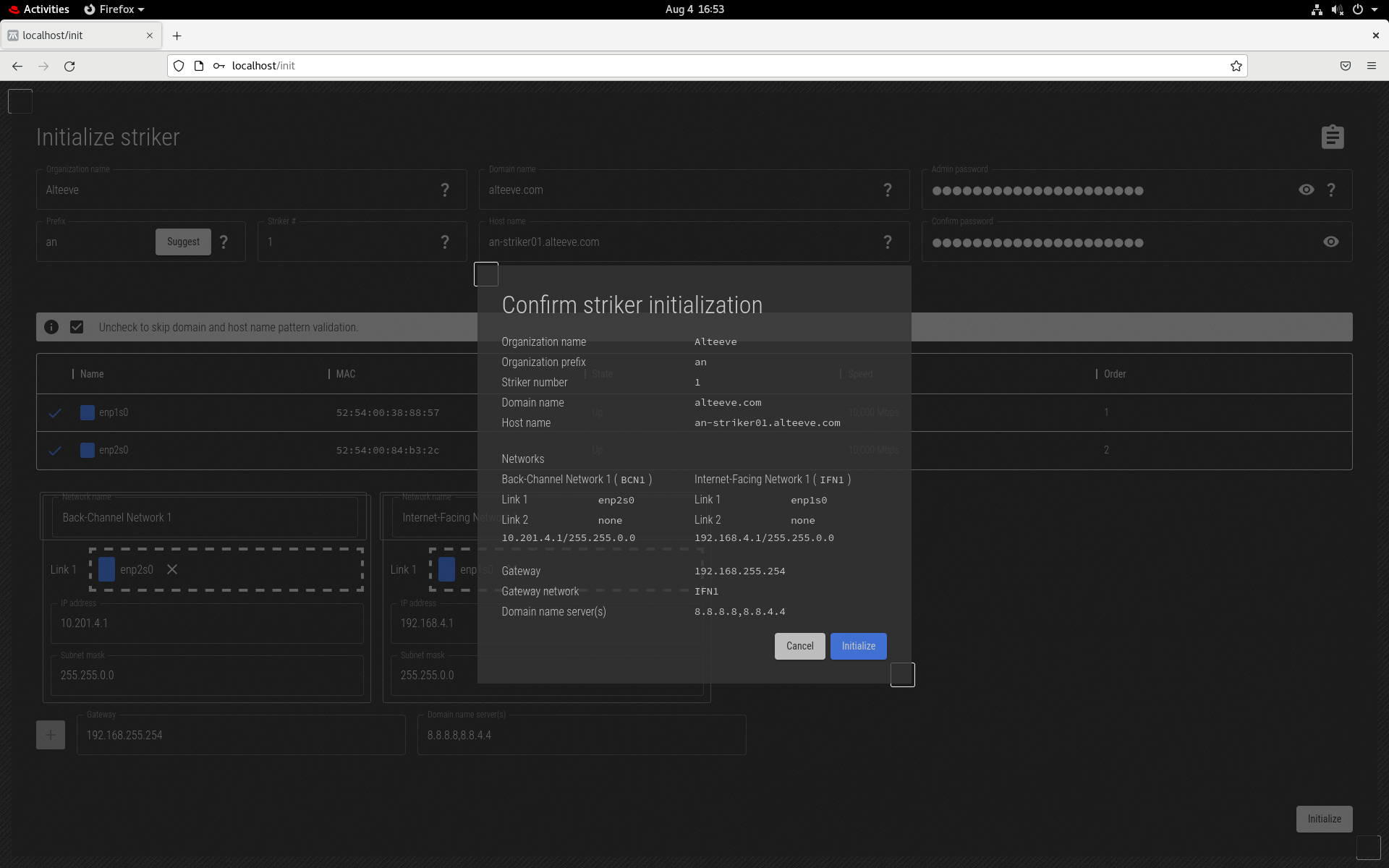The width and height of the screenshot is (1389, 868).
Task: Show help for Organization name field
Action: pos(445,190)
